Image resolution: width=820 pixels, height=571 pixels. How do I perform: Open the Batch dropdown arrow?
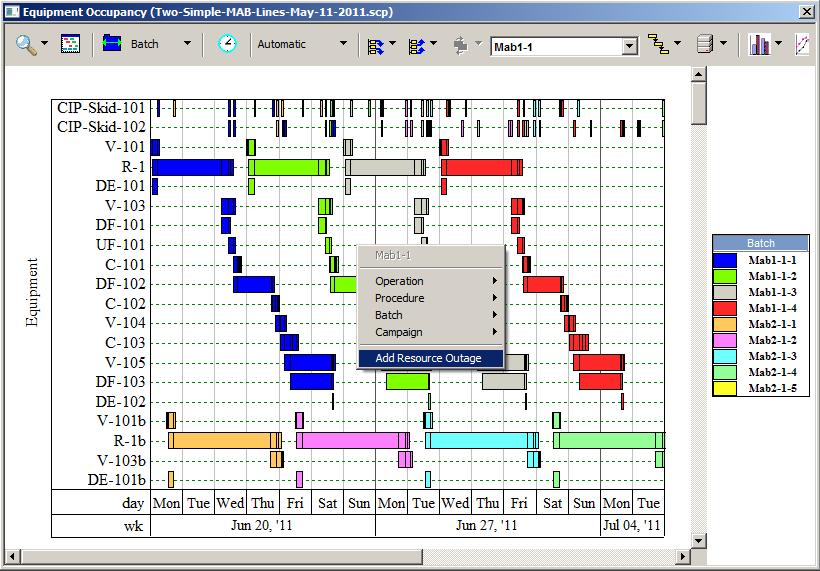pyautogui.click(x=186, y=44)
